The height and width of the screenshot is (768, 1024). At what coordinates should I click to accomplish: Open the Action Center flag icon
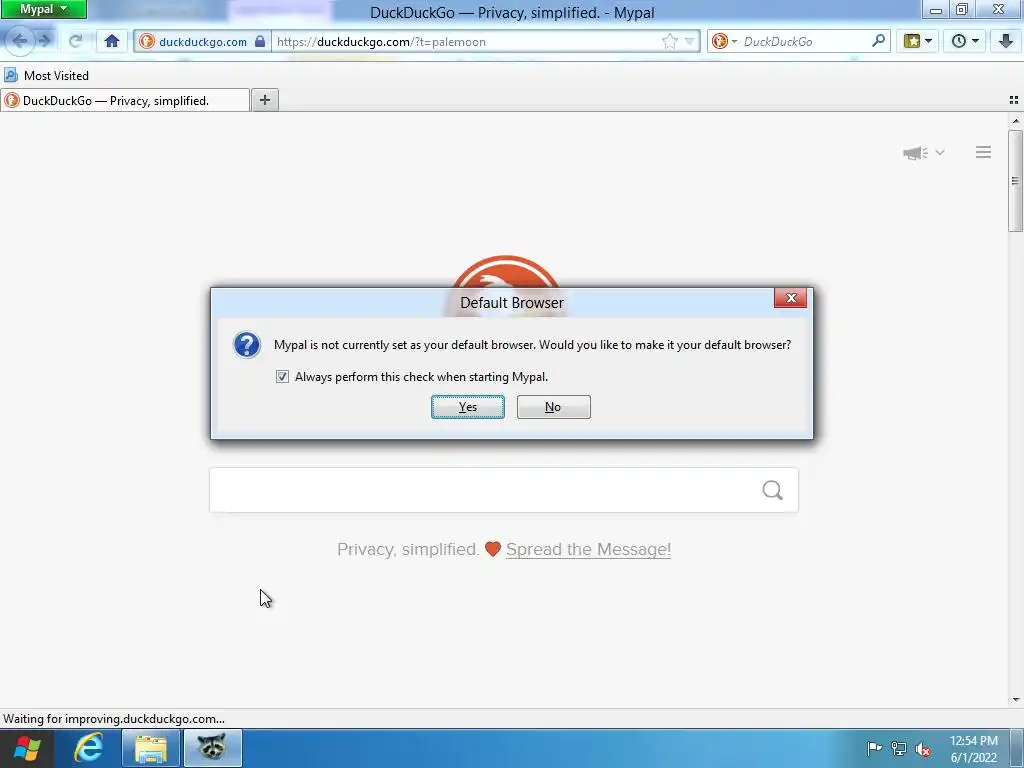point(874,749)
